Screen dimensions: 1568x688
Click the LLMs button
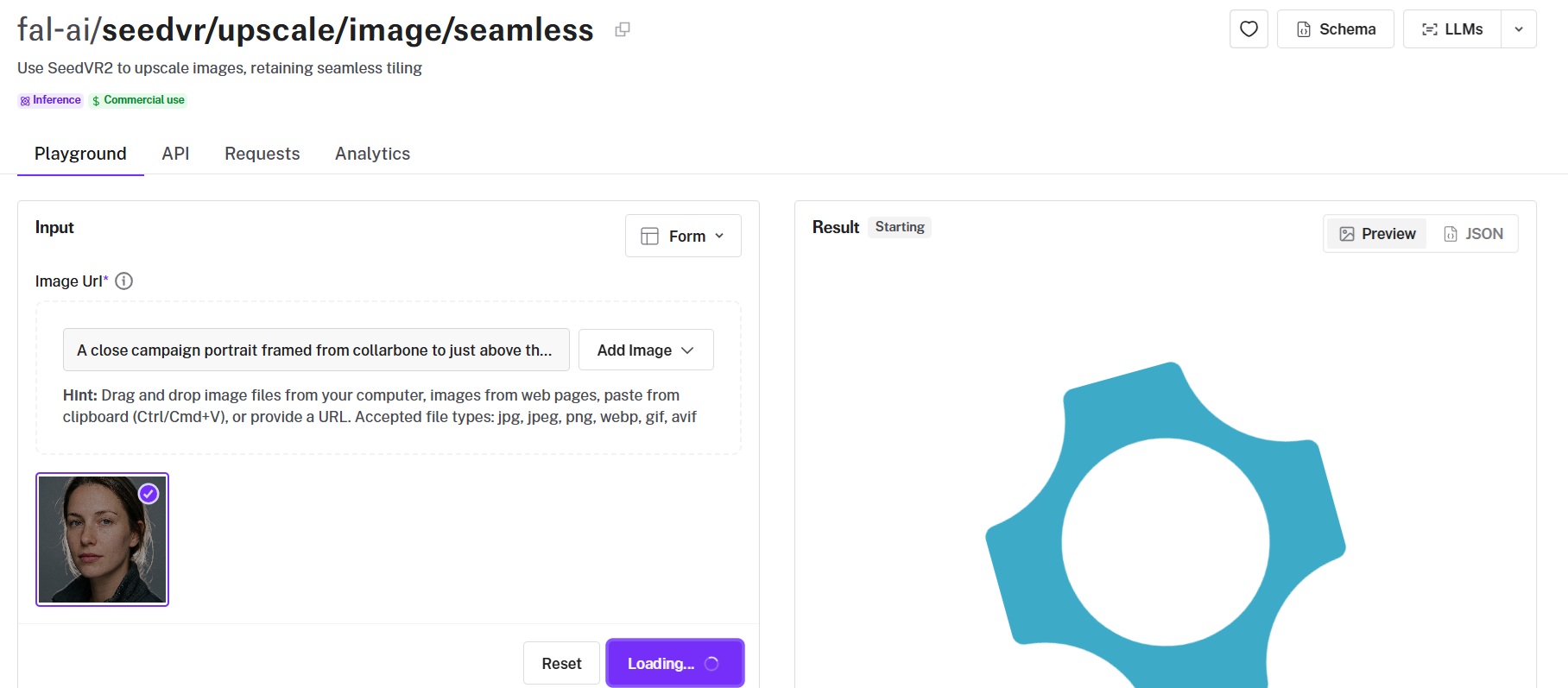click(1452, 29)
